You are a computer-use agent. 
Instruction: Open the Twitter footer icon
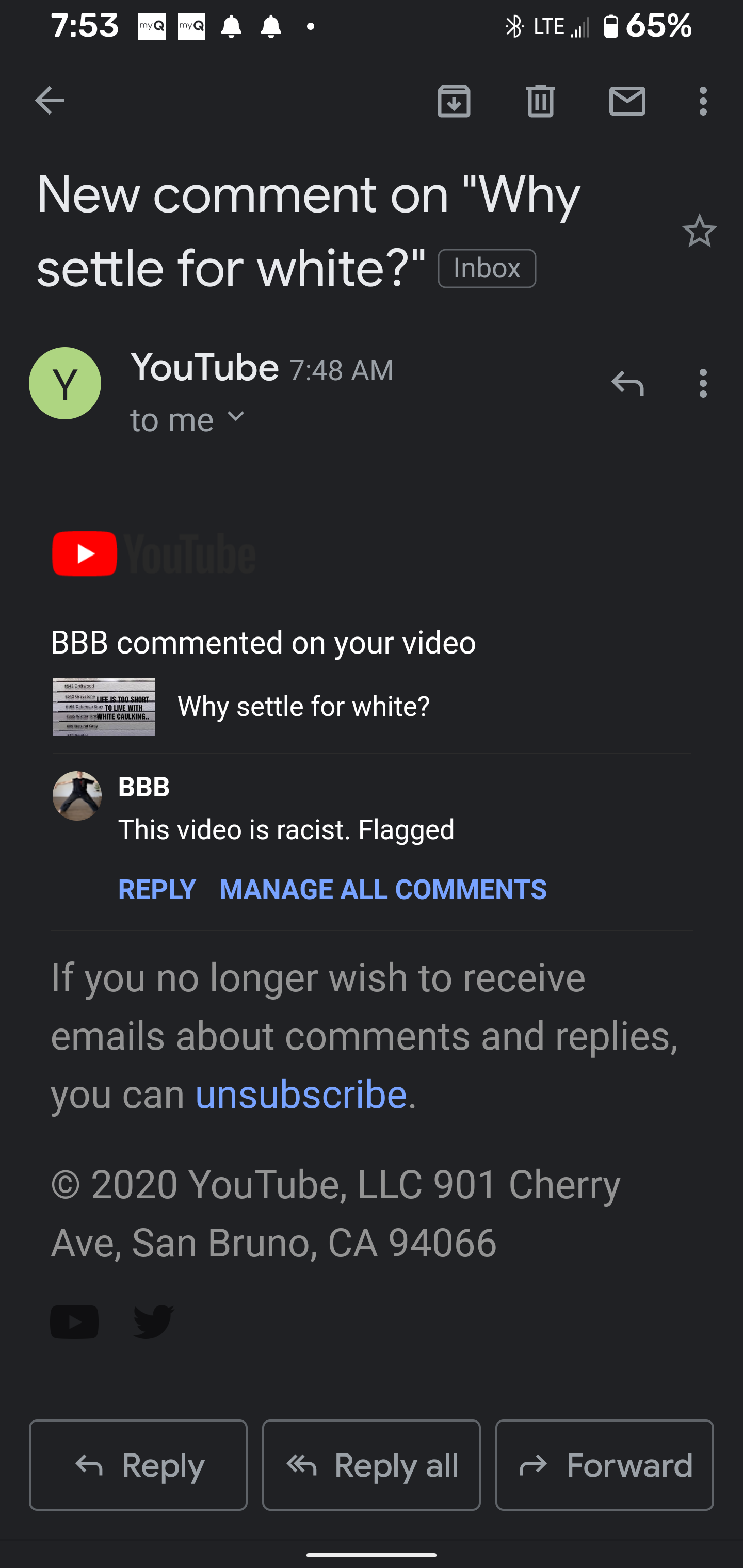pyautogui.click(x=153, y=1321)
